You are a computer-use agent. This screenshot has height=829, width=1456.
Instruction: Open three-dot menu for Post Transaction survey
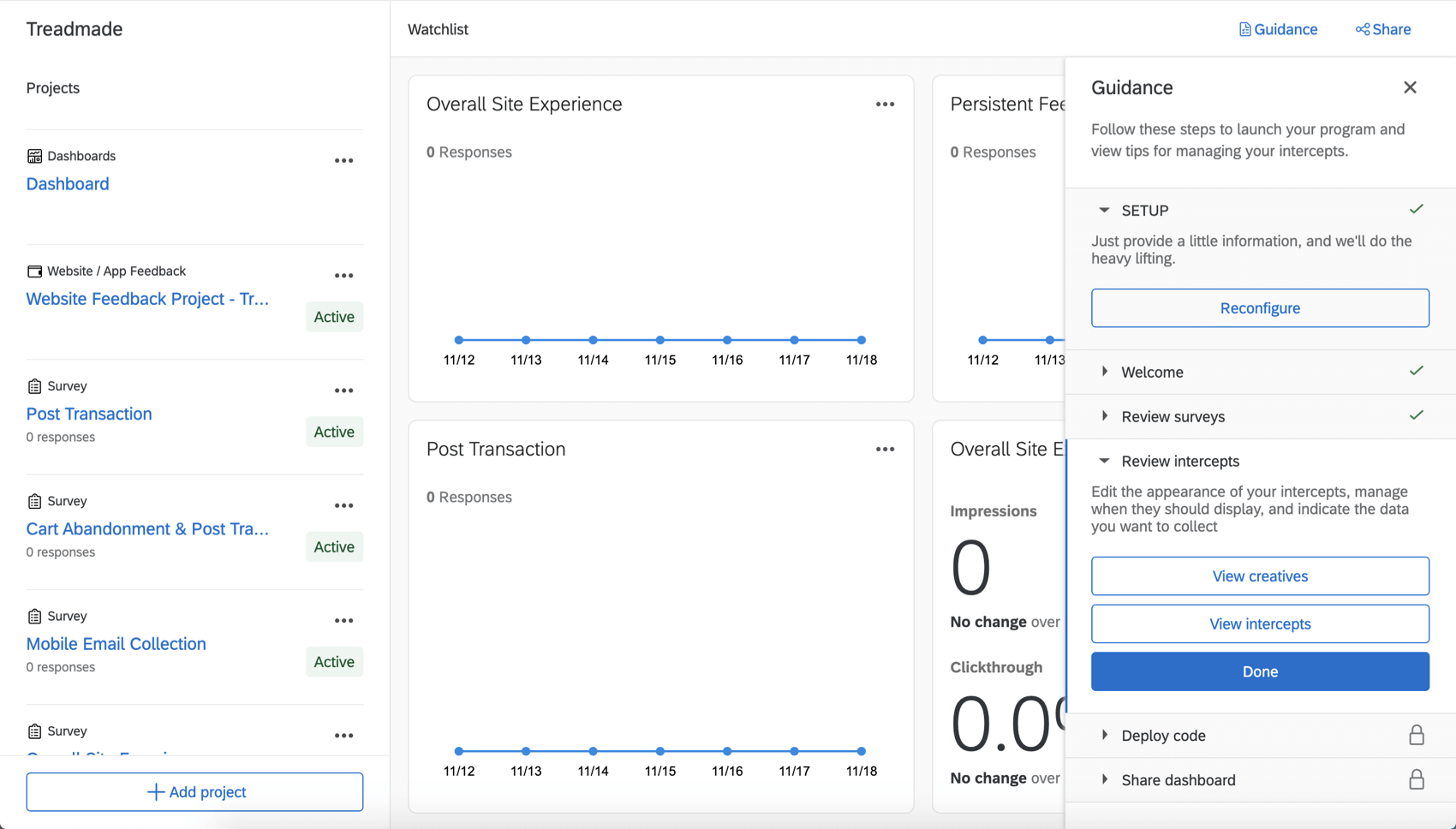point(343,391)
